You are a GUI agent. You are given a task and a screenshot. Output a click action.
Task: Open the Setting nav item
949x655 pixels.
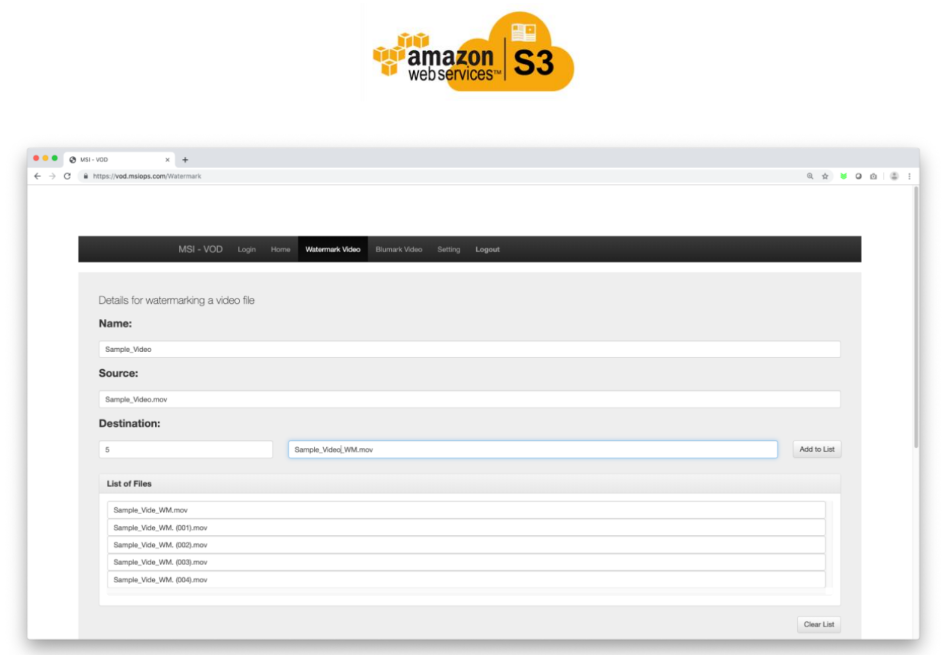coord(448,249)
